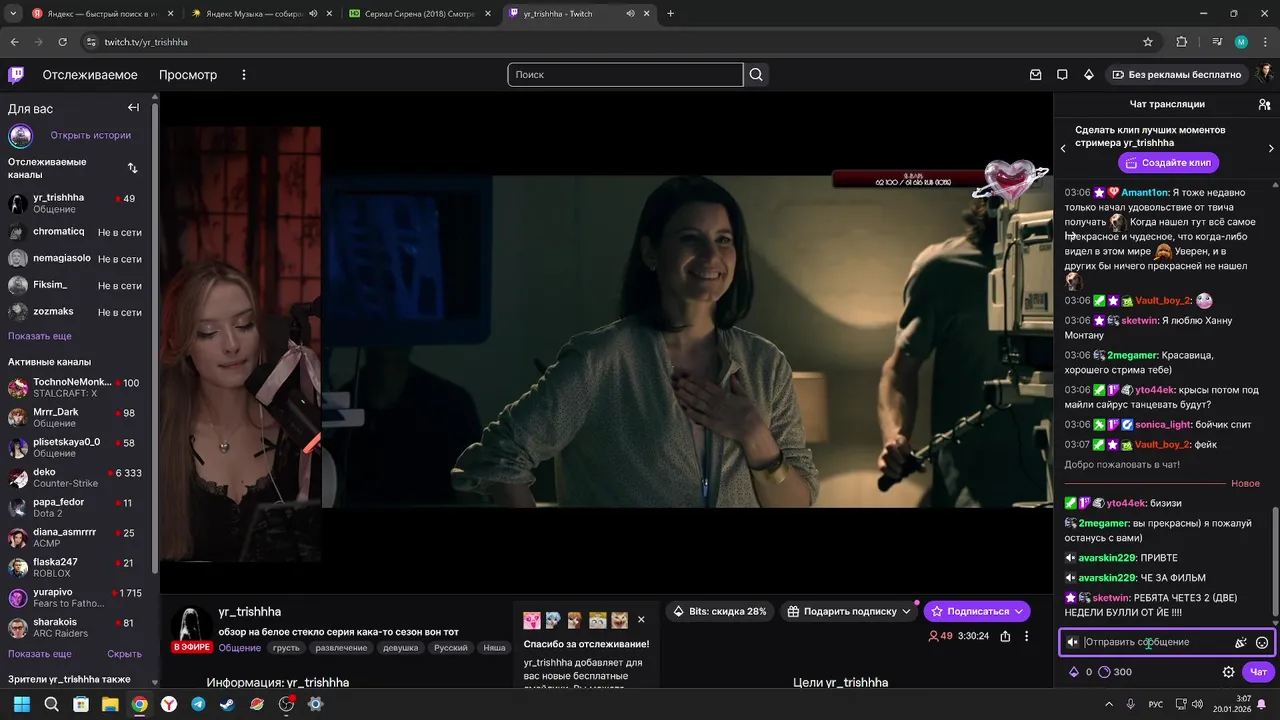Toggle microphone in the system tray

[1131, 704]
